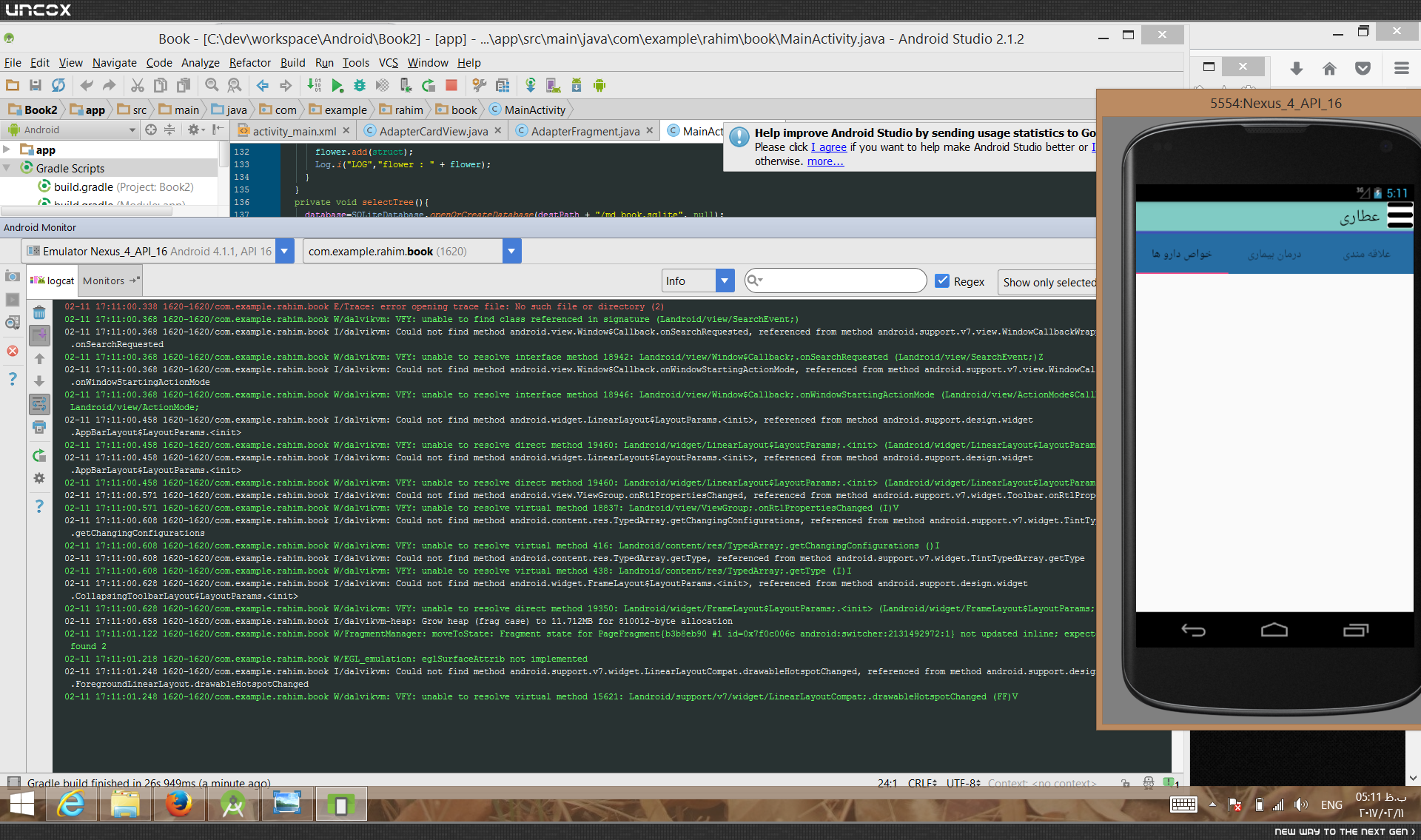
Task: Open the Info log level dropdown
Action: (x=697, y=281)
